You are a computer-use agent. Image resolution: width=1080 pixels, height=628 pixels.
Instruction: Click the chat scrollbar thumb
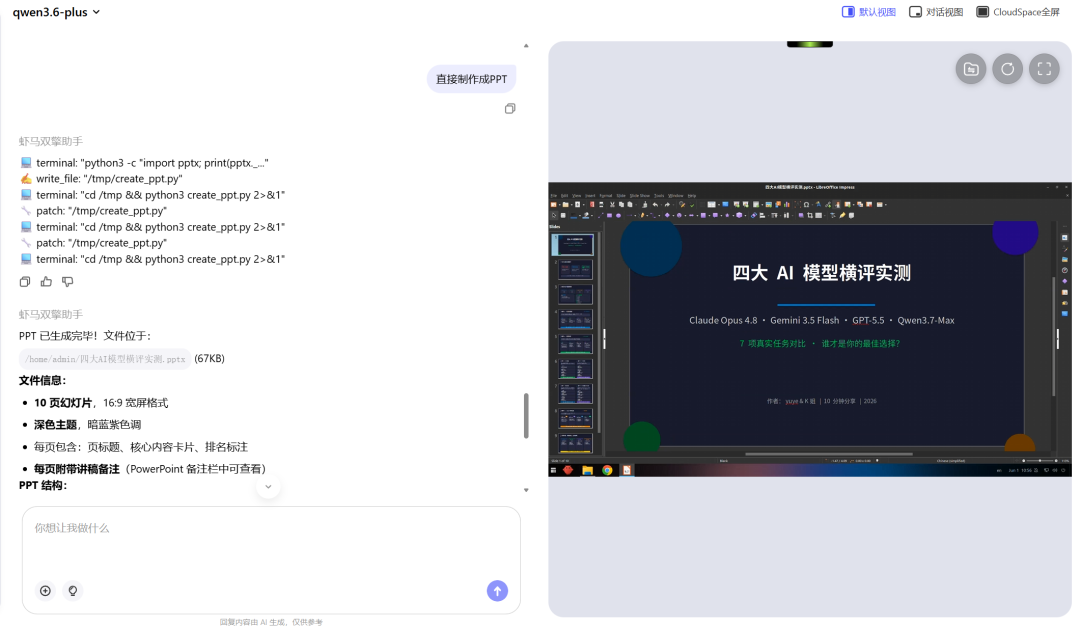(x=526, y=416)
